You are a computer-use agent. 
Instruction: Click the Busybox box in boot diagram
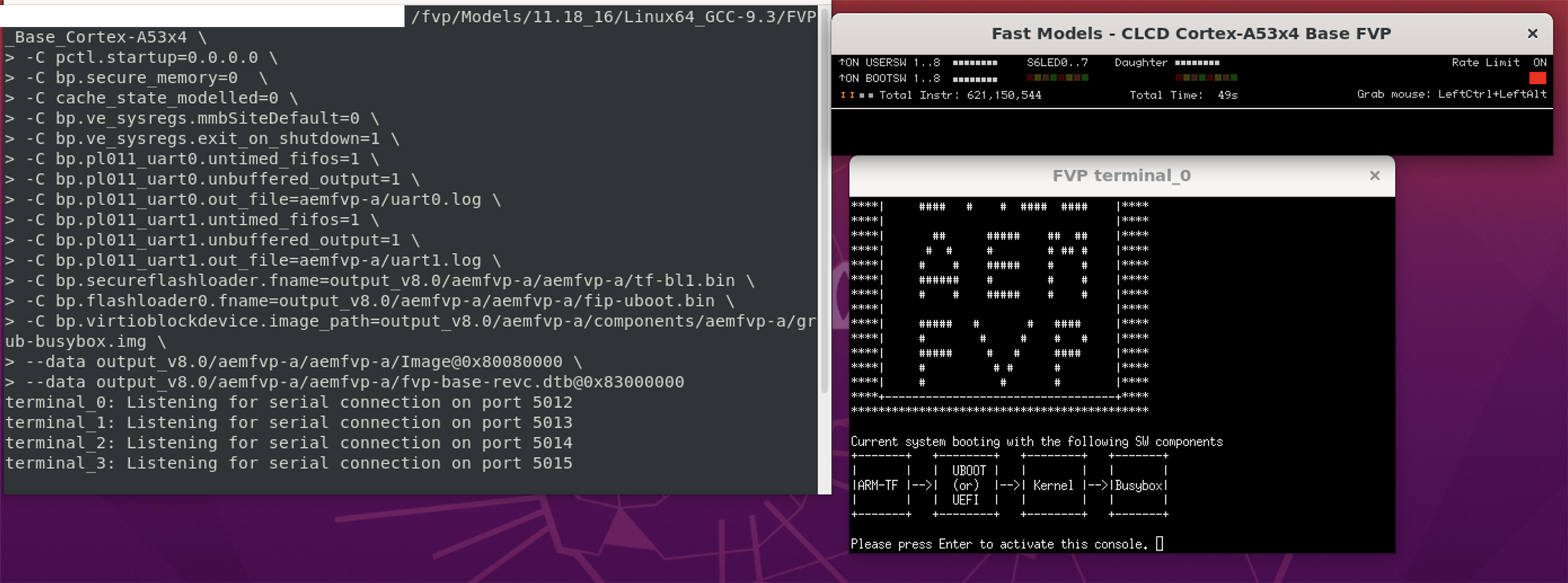[x=1139, y=485]
